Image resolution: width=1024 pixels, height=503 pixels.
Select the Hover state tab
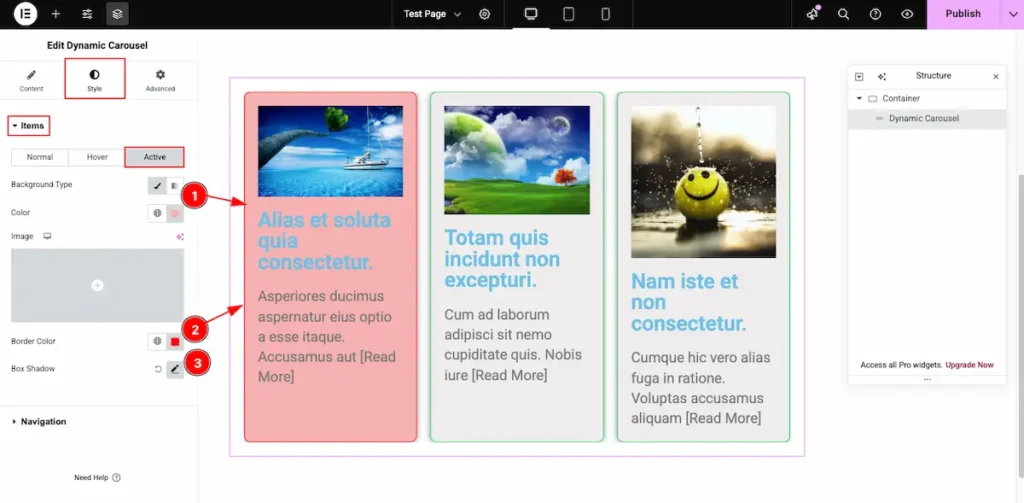97,157
